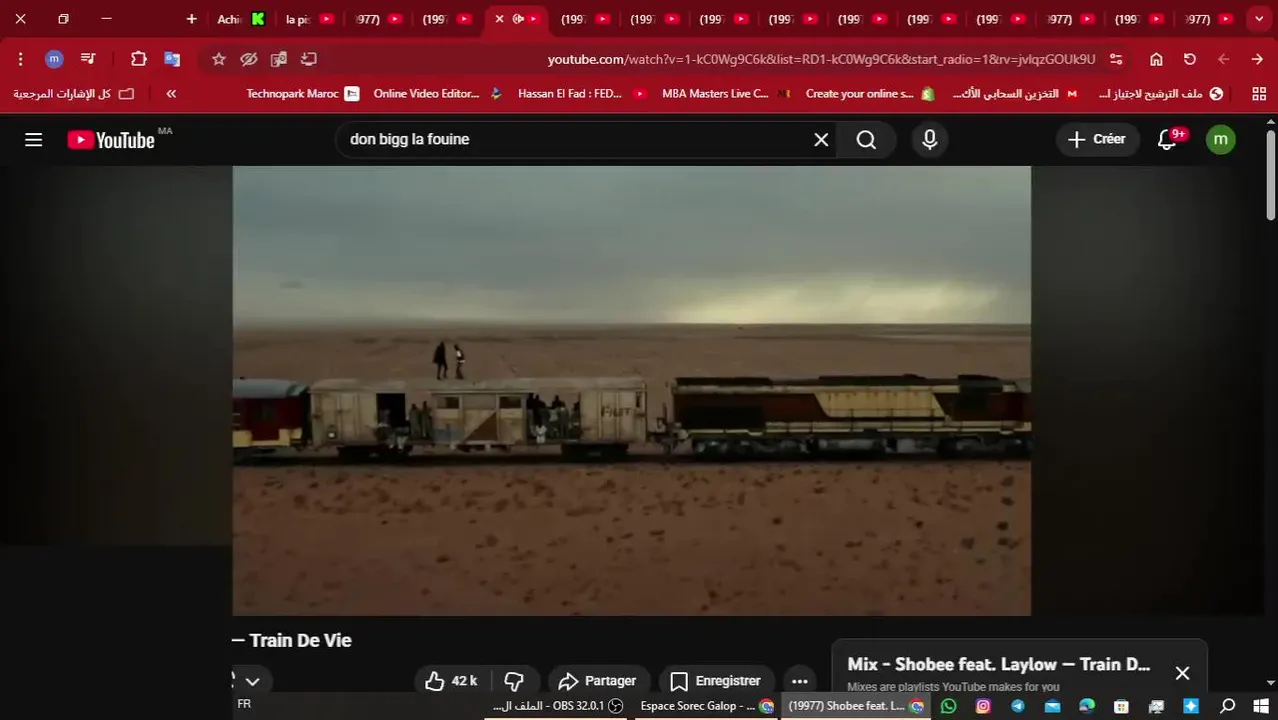The height and width of the screenshot is (720, 1278).
Task: Open WhatsApp from the taskbar
Action: (948, 706)
